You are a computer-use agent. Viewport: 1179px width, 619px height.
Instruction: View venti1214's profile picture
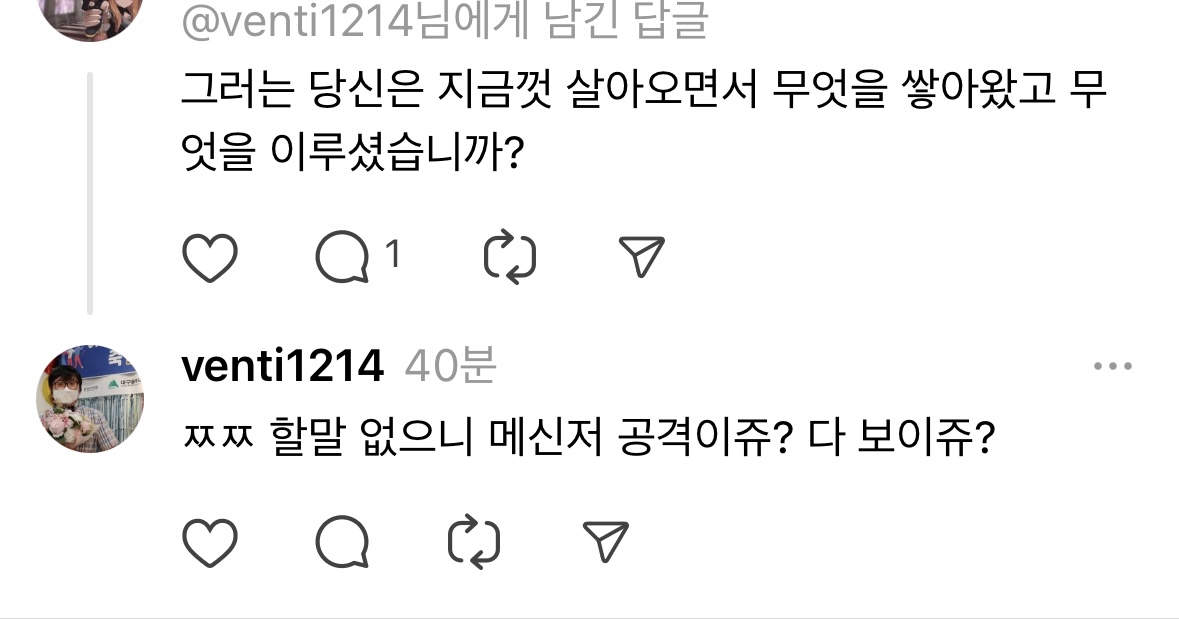coord(90,399)
